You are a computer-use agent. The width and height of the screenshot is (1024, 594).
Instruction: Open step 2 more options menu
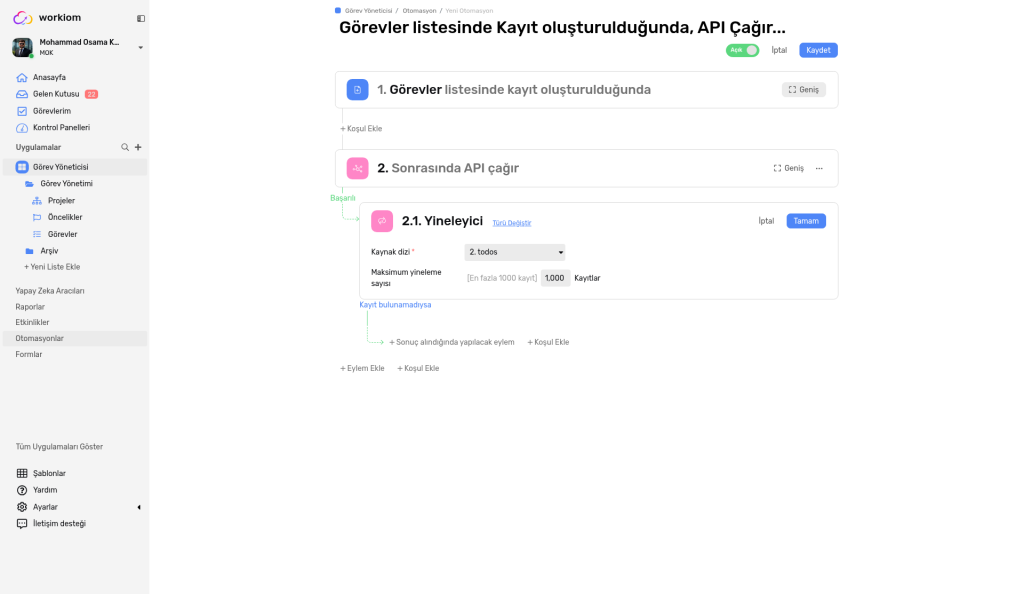(x=819, y=168)
